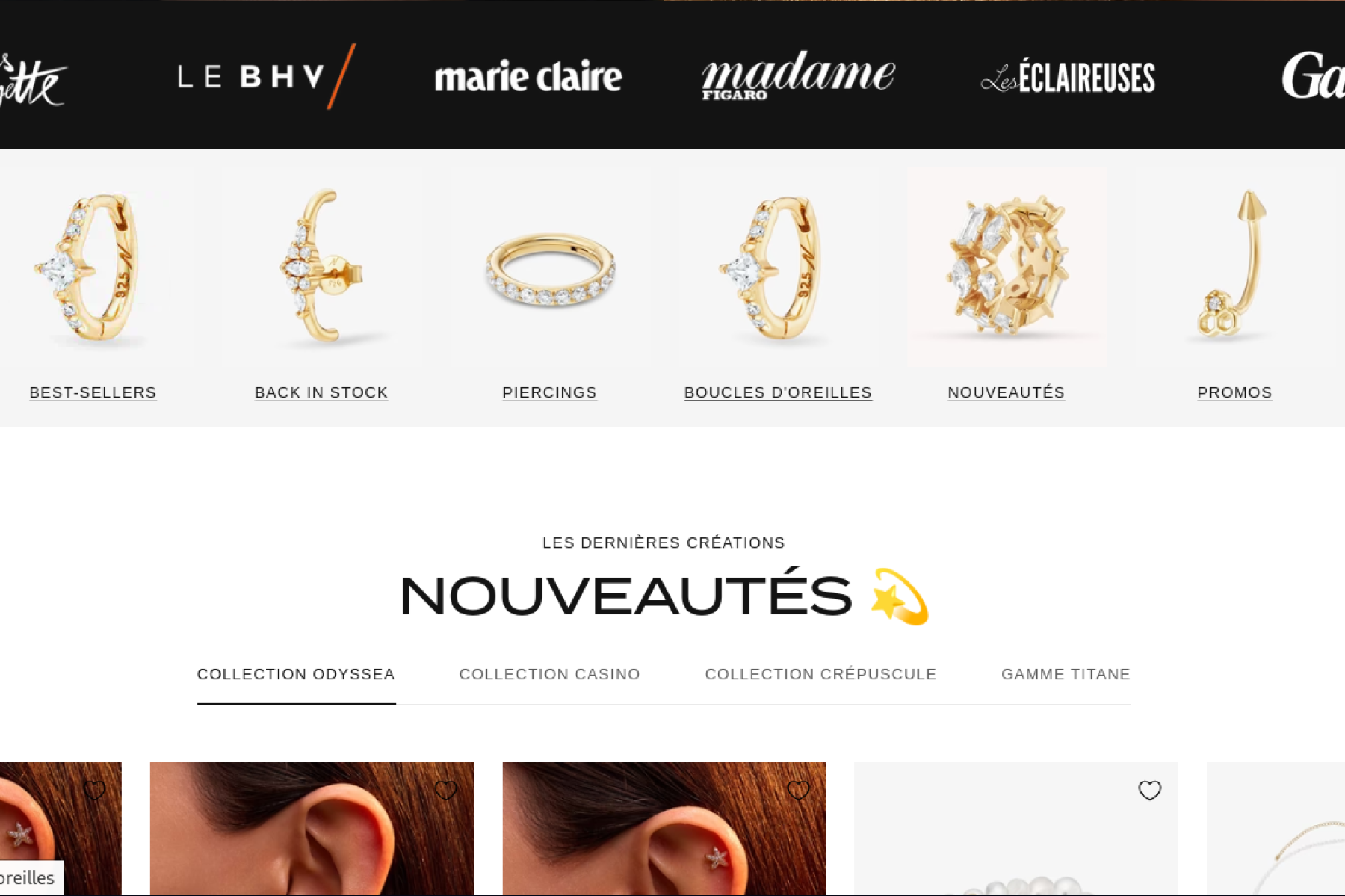Click the gold pavé ring piercing thumbnail
The width and height of the screenshot is (1345, 896).
(550, 267)
